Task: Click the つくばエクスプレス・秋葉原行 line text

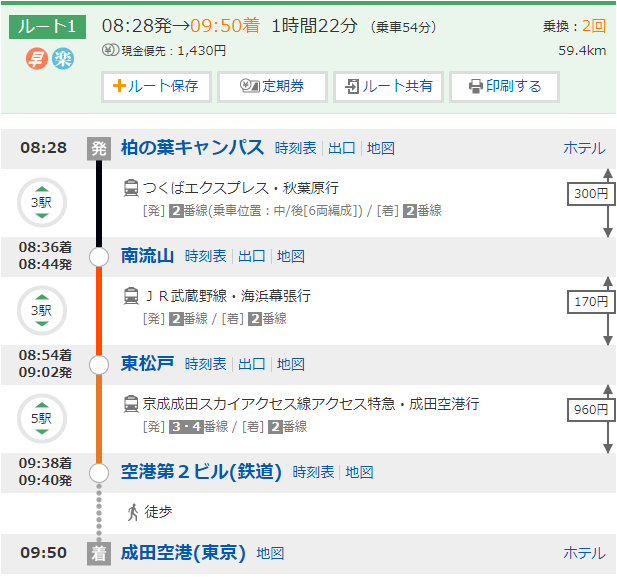Action: [x=240, y=188]
